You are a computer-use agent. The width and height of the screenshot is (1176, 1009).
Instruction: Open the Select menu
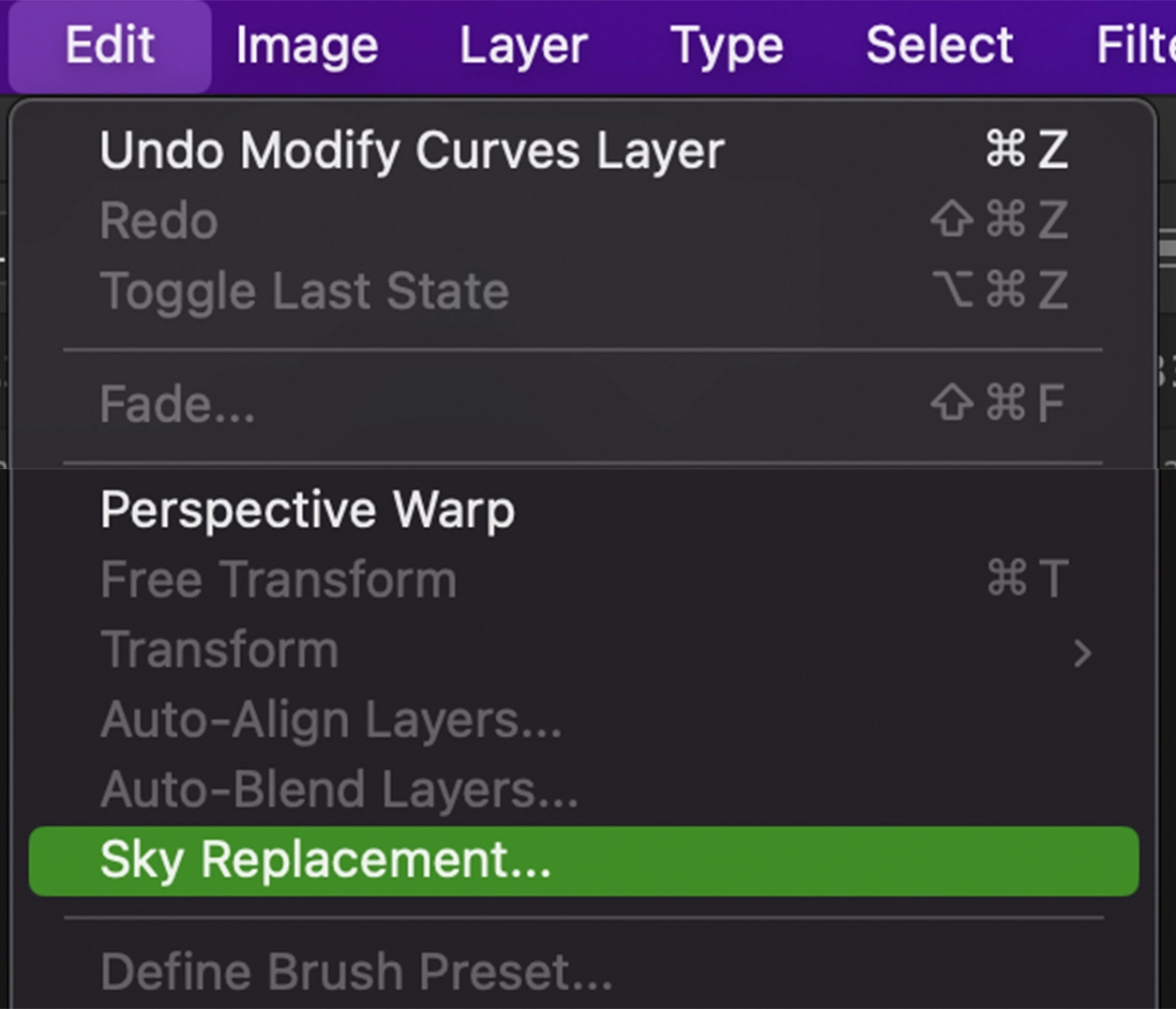[x=939, y=45]
